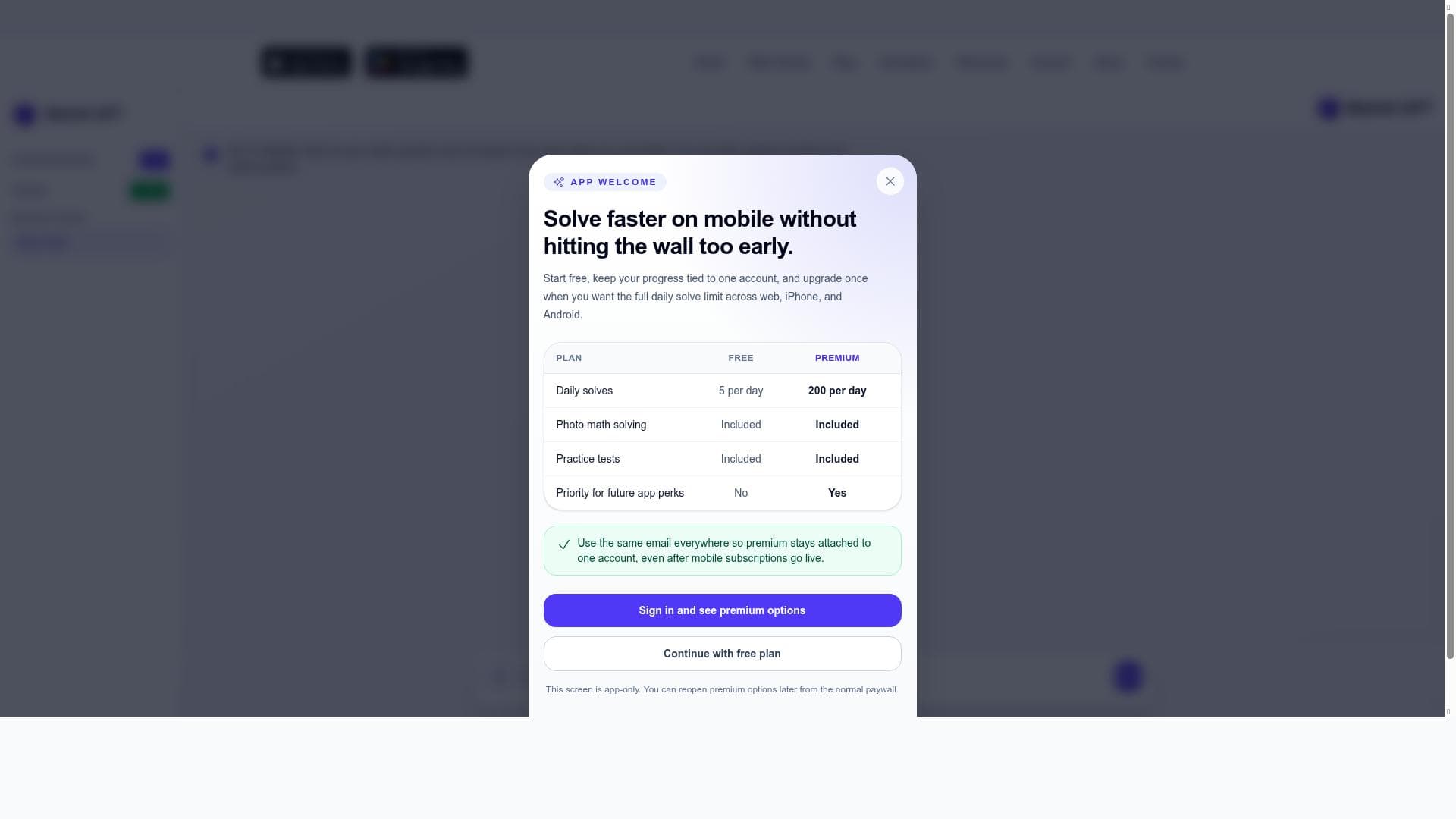The height and width of the screenshot is (819, 1456).
Task: Select the FREE column header
Action: pyautogui.click(x=741, y=358)
